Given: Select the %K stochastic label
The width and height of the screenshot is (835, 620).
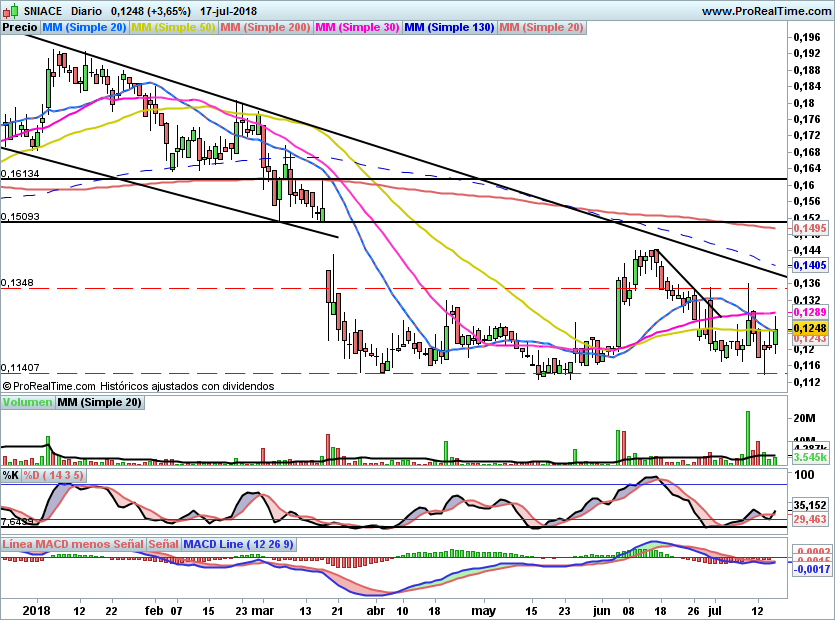Looking at the screenshot, I should [x=11, y=475].
